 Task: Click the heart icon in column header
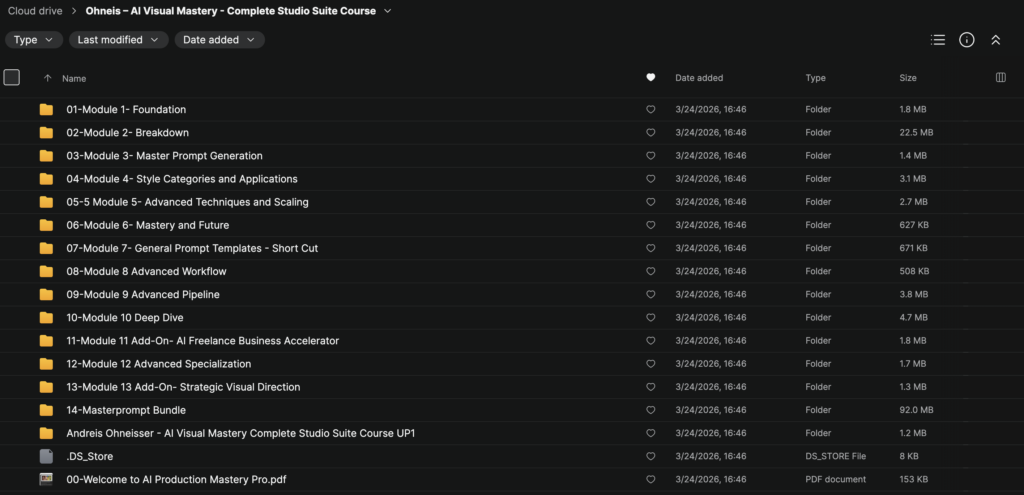click(x=651, y=78)
